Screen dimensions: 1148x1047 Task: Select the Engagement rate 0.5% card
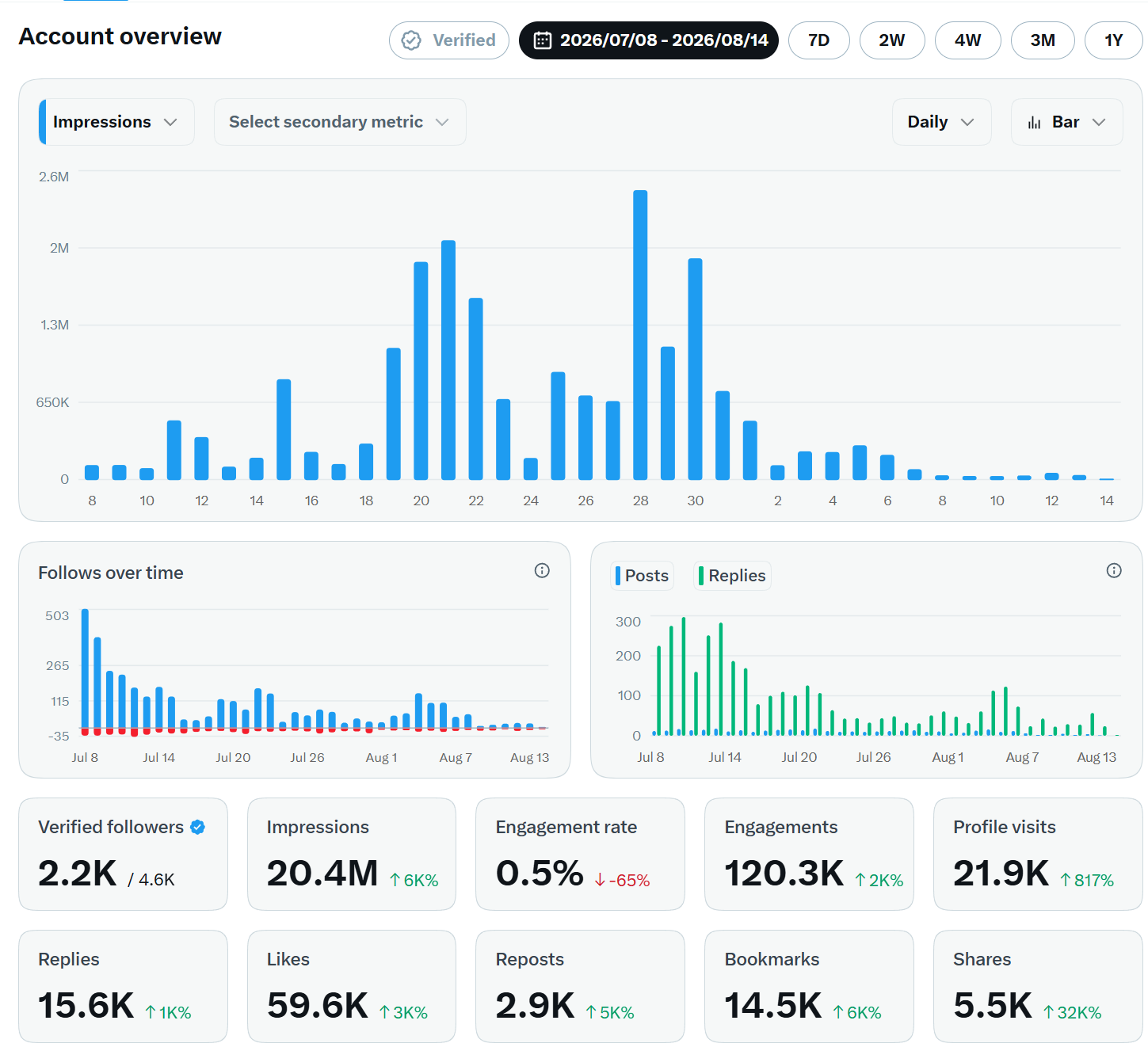pos(580,854)
